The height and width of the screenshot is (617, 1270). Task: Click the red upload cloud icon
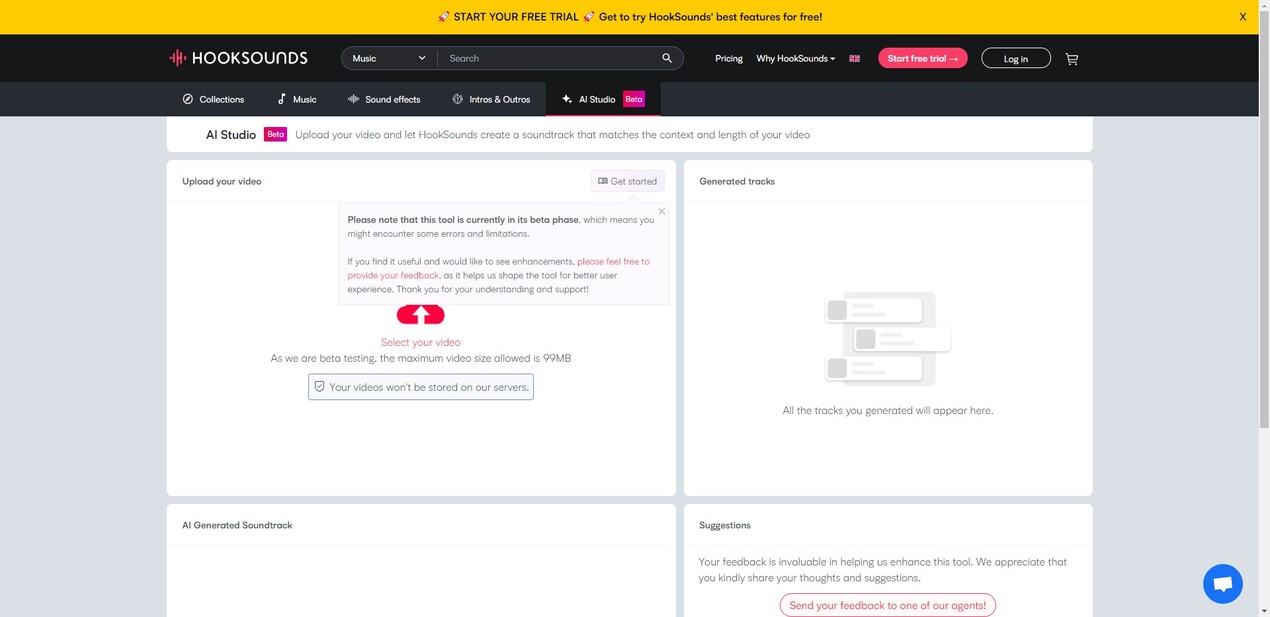click(x=421, y=315)
